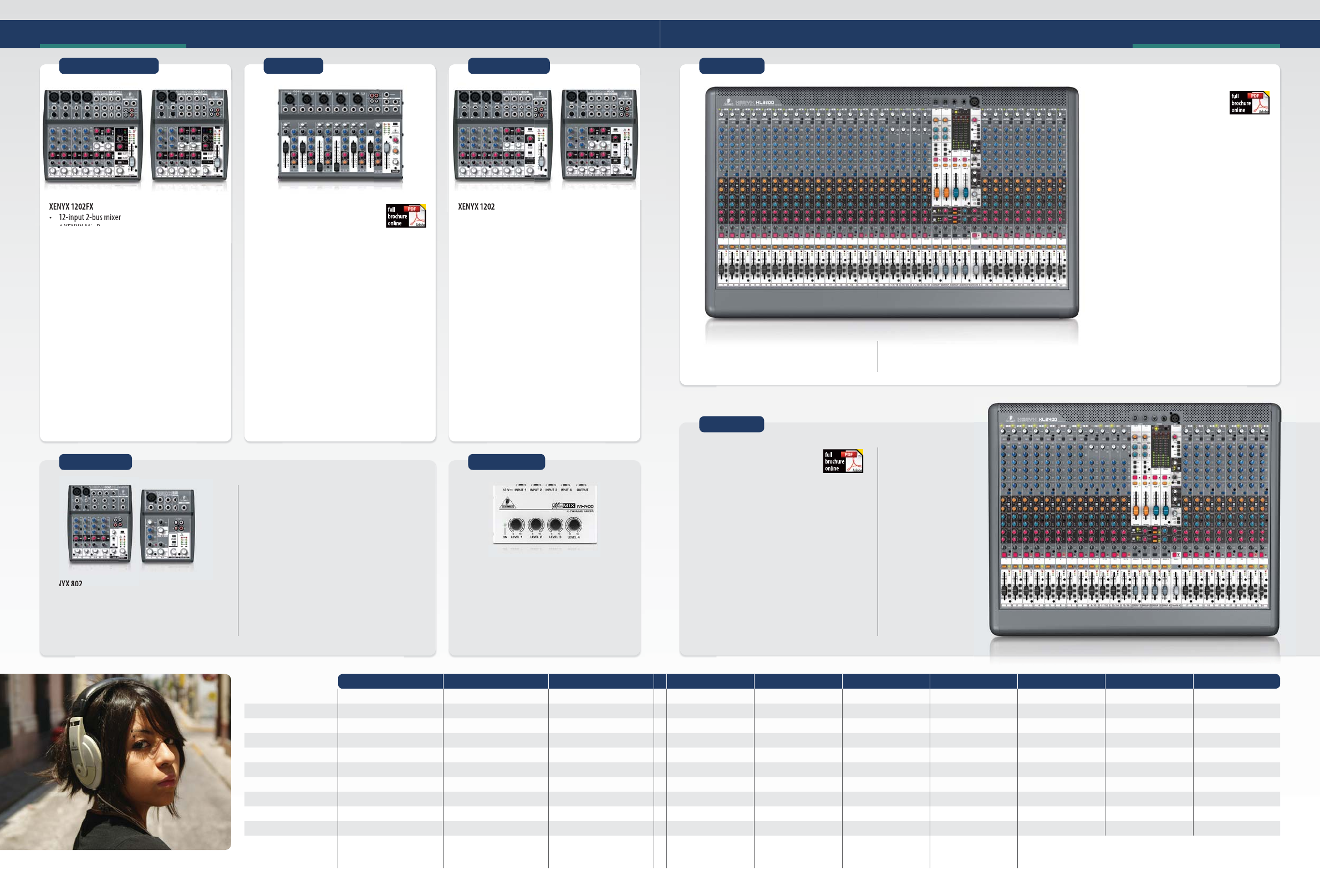Click the '12-input 2-bus mixer' bullet text
This screenshot has height=896, width=1320.
click(90, 217)
